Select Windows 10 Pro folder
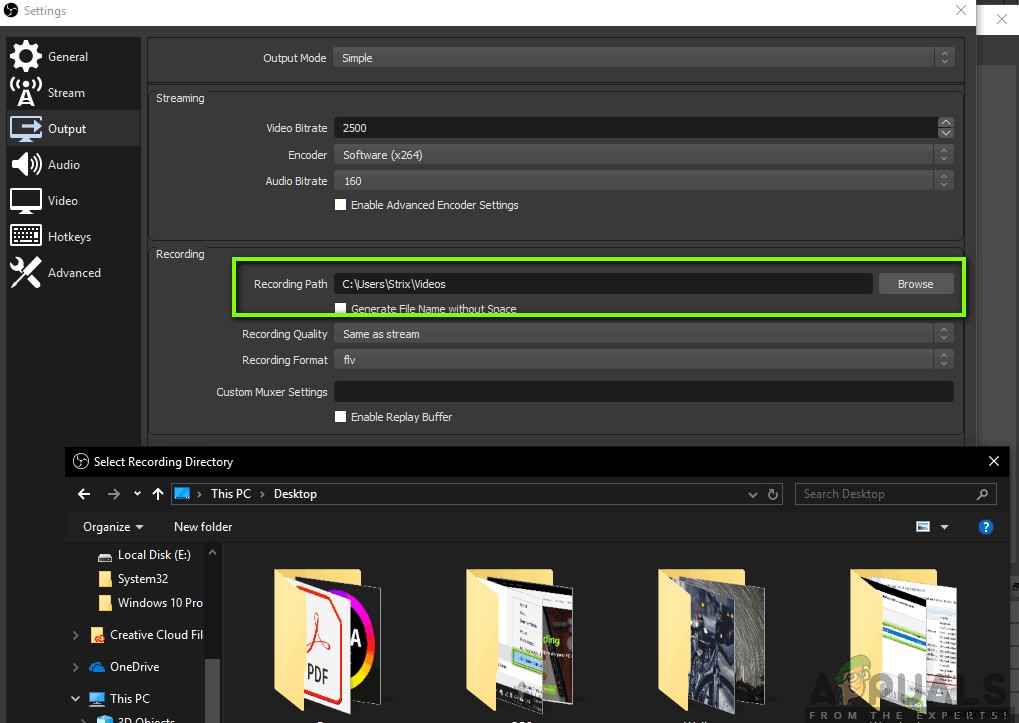The height and width of the screenshot is (723, 1019). pos(151,603)
